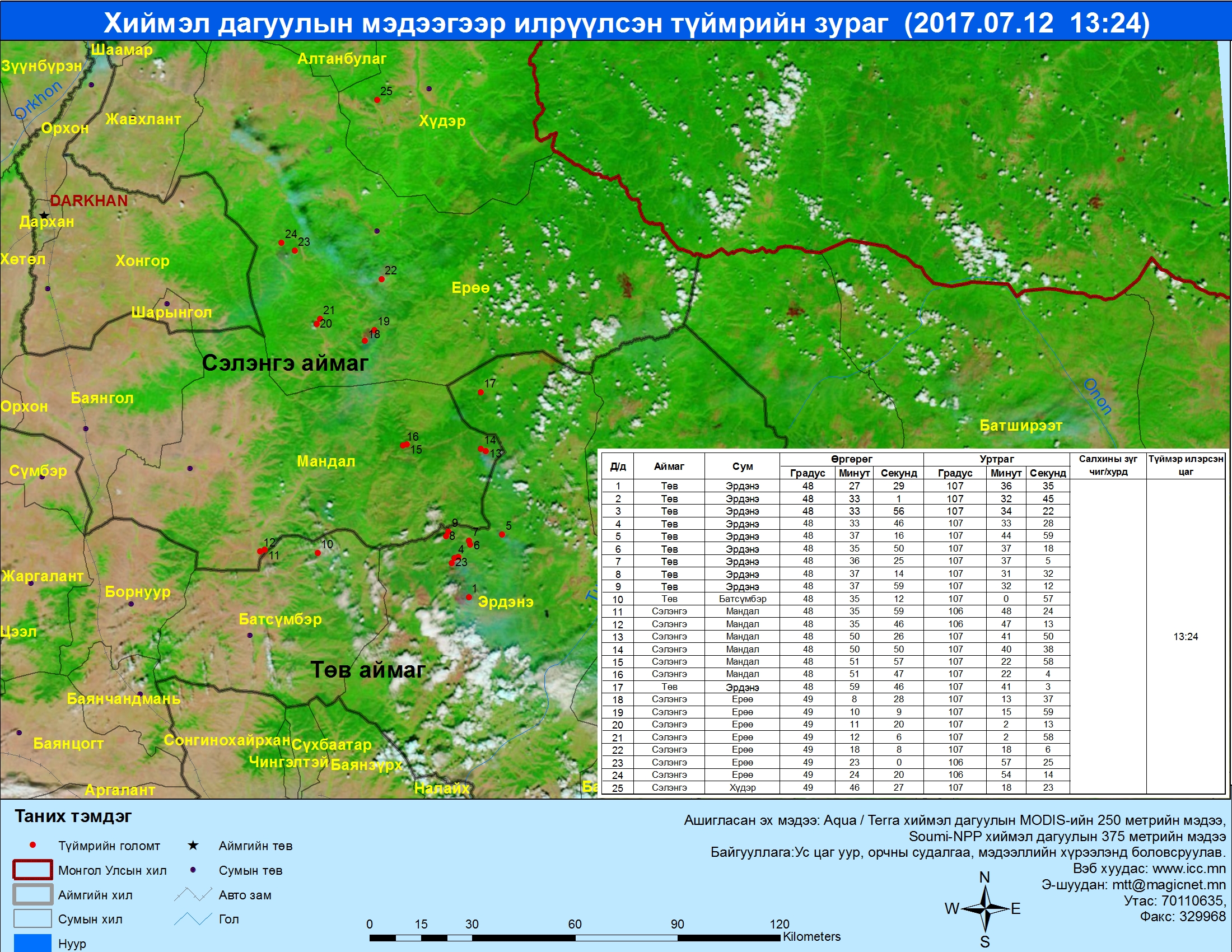Click the 'Монгол Улсын хил' legend label
1232x952 pixels.
112,870
